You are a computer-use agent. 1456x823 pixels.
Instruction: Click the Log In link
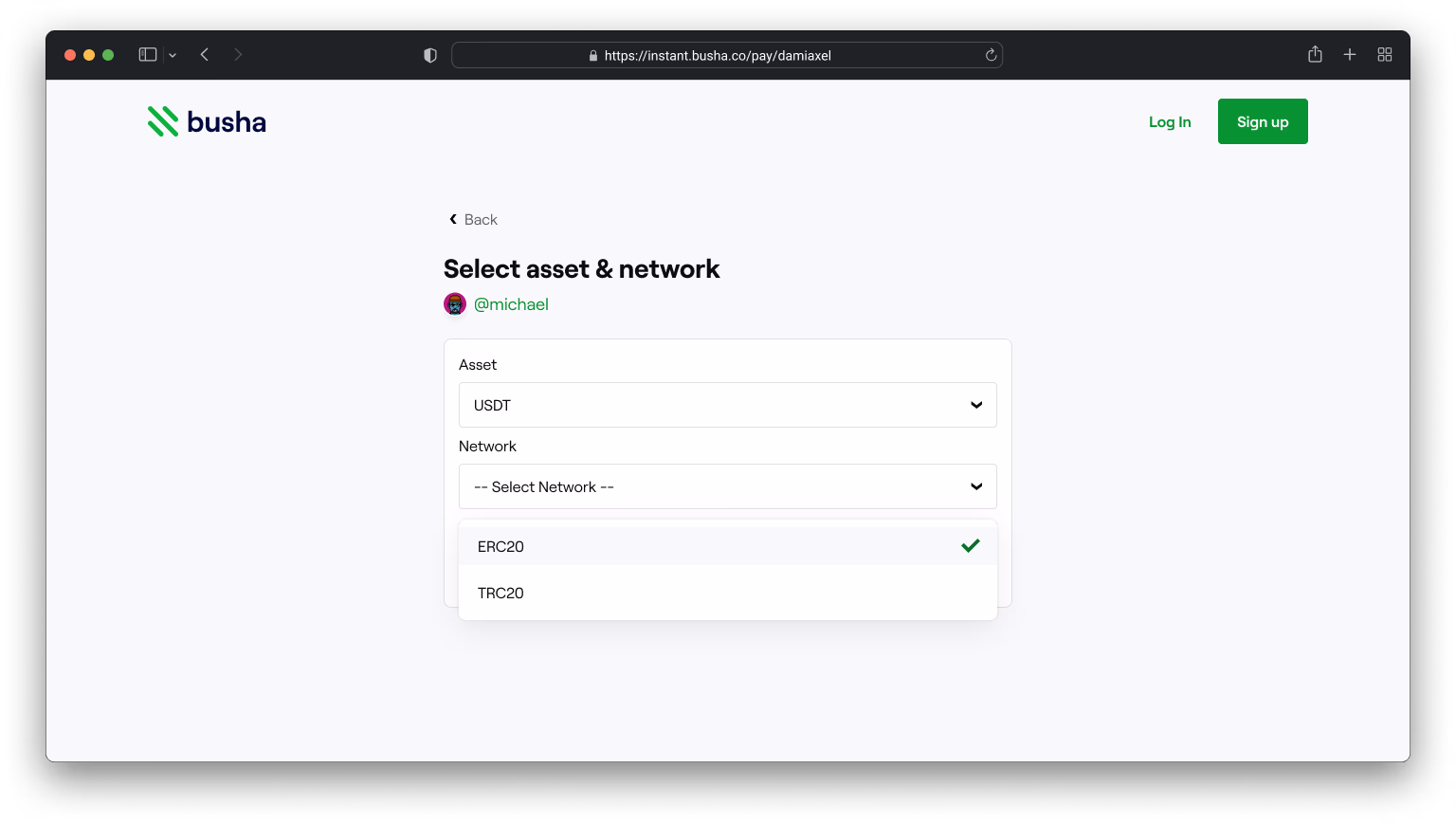click(x=1170, y=121)
